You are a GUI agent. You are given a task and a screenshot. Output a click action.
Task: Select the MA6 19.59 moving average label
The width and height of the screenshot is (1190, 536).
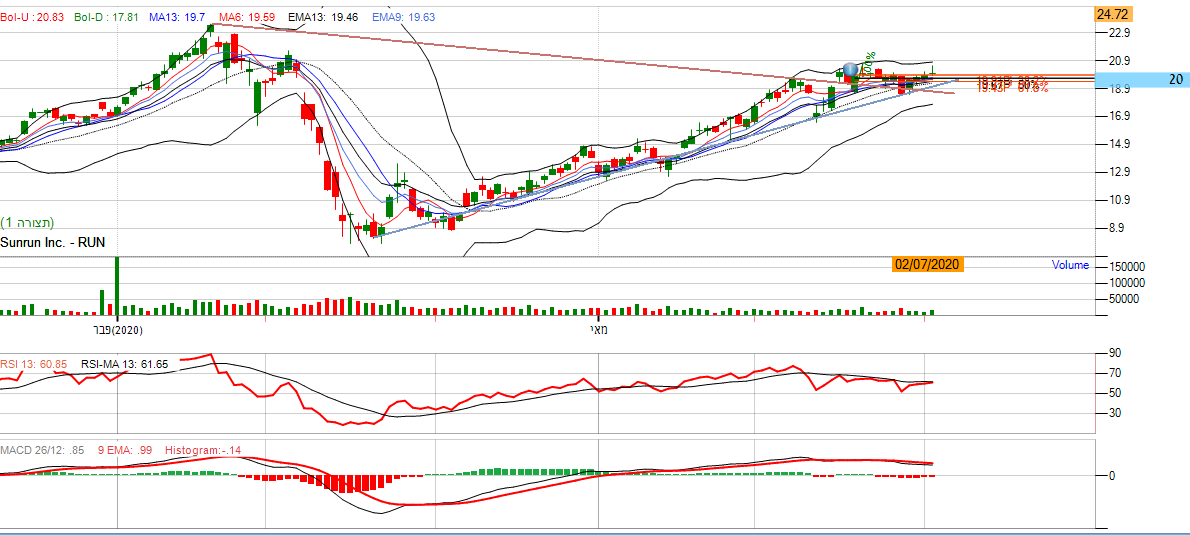tap(248, 16)
